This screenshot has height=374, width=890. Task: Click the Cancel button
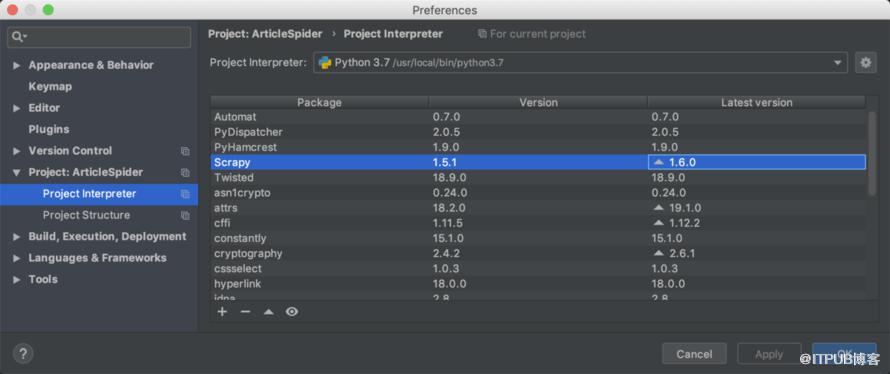click(x=694, y=354)
